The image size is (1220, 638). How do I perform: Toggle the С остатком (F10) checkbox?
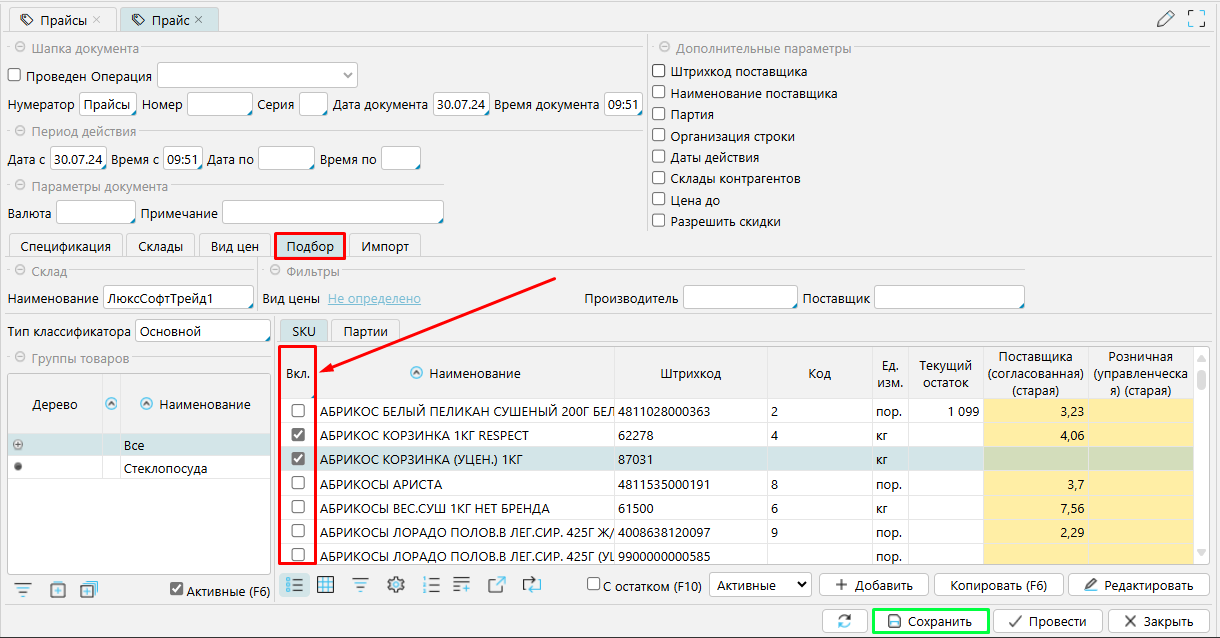594,585
